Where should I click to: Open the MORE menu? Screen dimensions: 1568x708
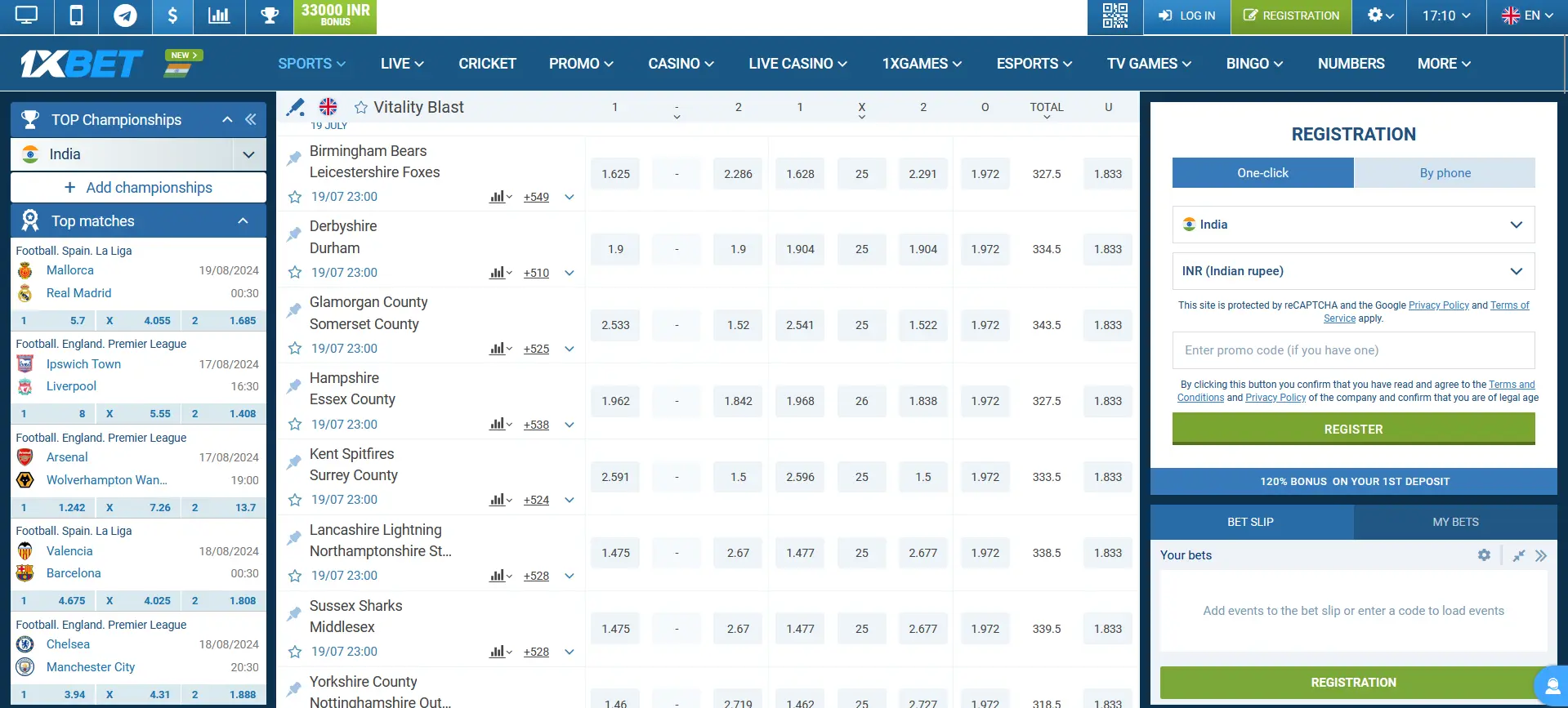coord(1444,64)
